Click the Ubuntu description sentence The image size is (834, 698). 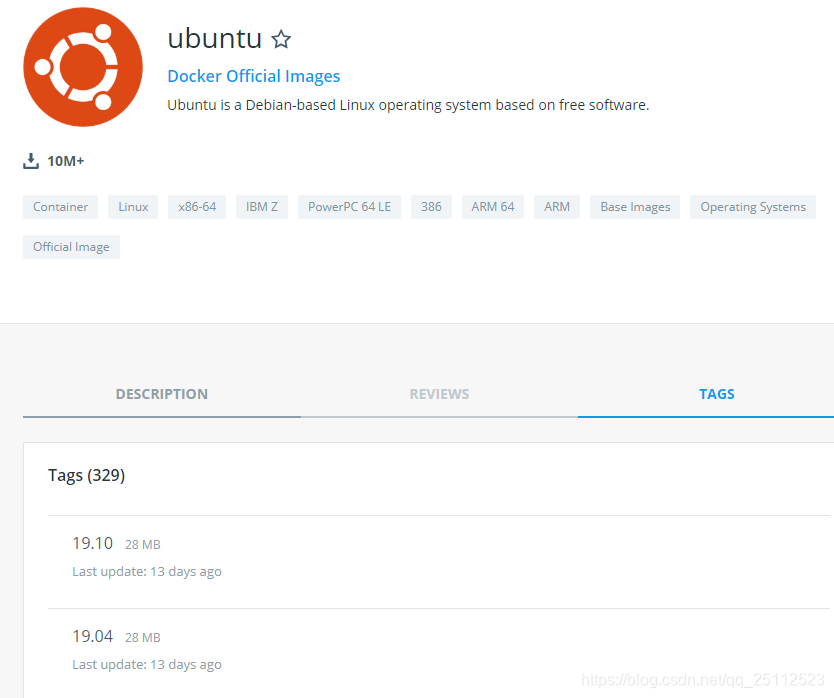tap(408, 105)
